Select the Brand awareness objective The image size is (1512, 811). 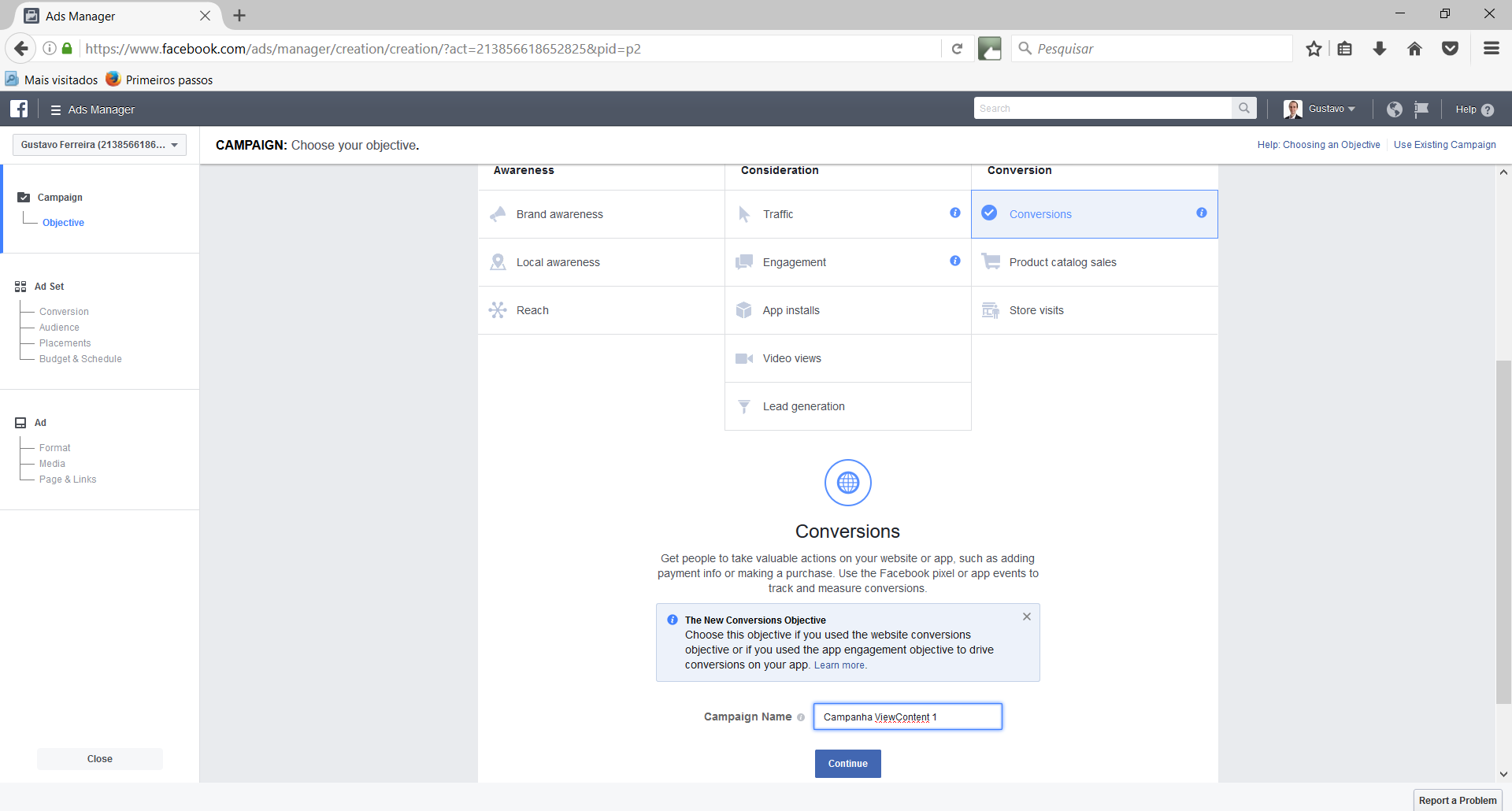point(601,214)
